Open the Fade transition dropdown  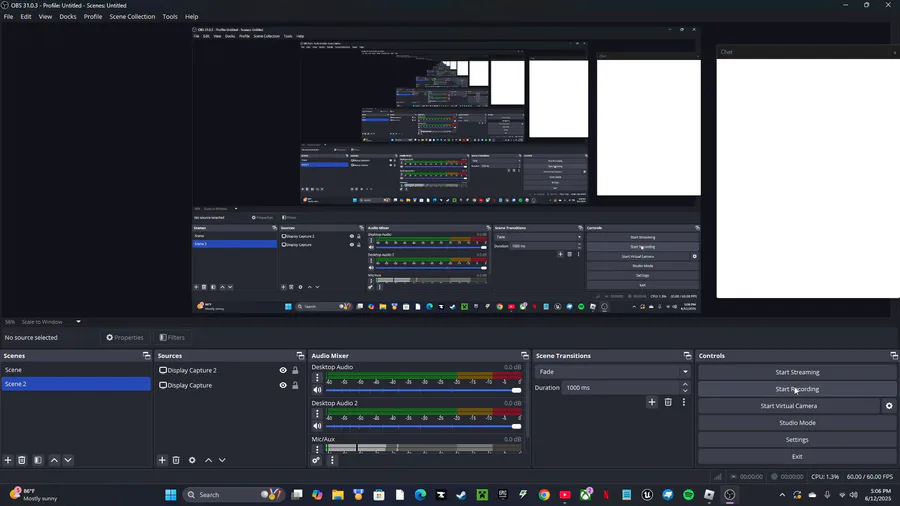(x=612, y=372)
